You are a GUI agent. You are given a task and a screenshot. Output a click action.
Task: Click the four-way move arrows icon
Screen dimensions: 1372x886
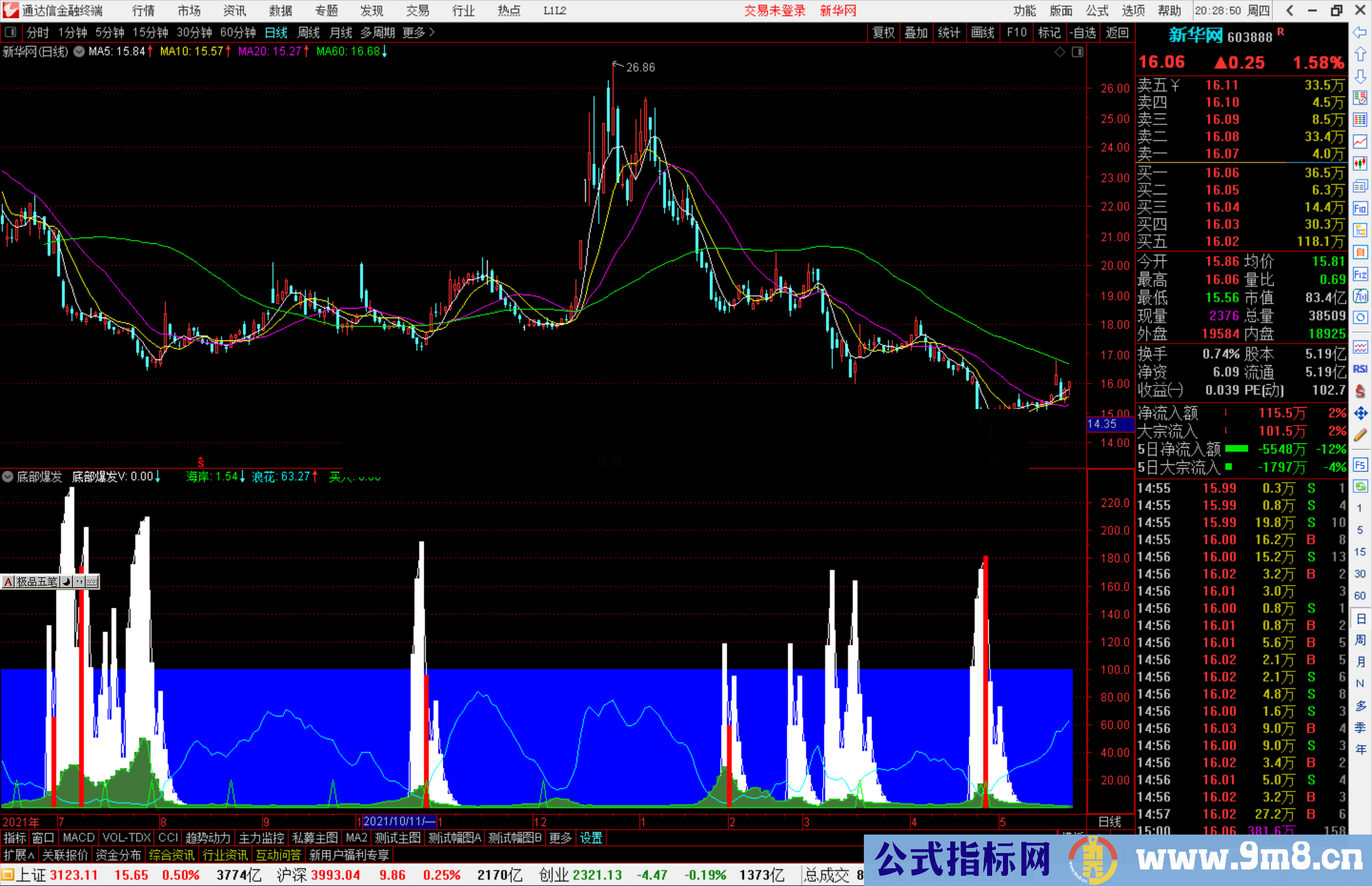pos(1360,413)
